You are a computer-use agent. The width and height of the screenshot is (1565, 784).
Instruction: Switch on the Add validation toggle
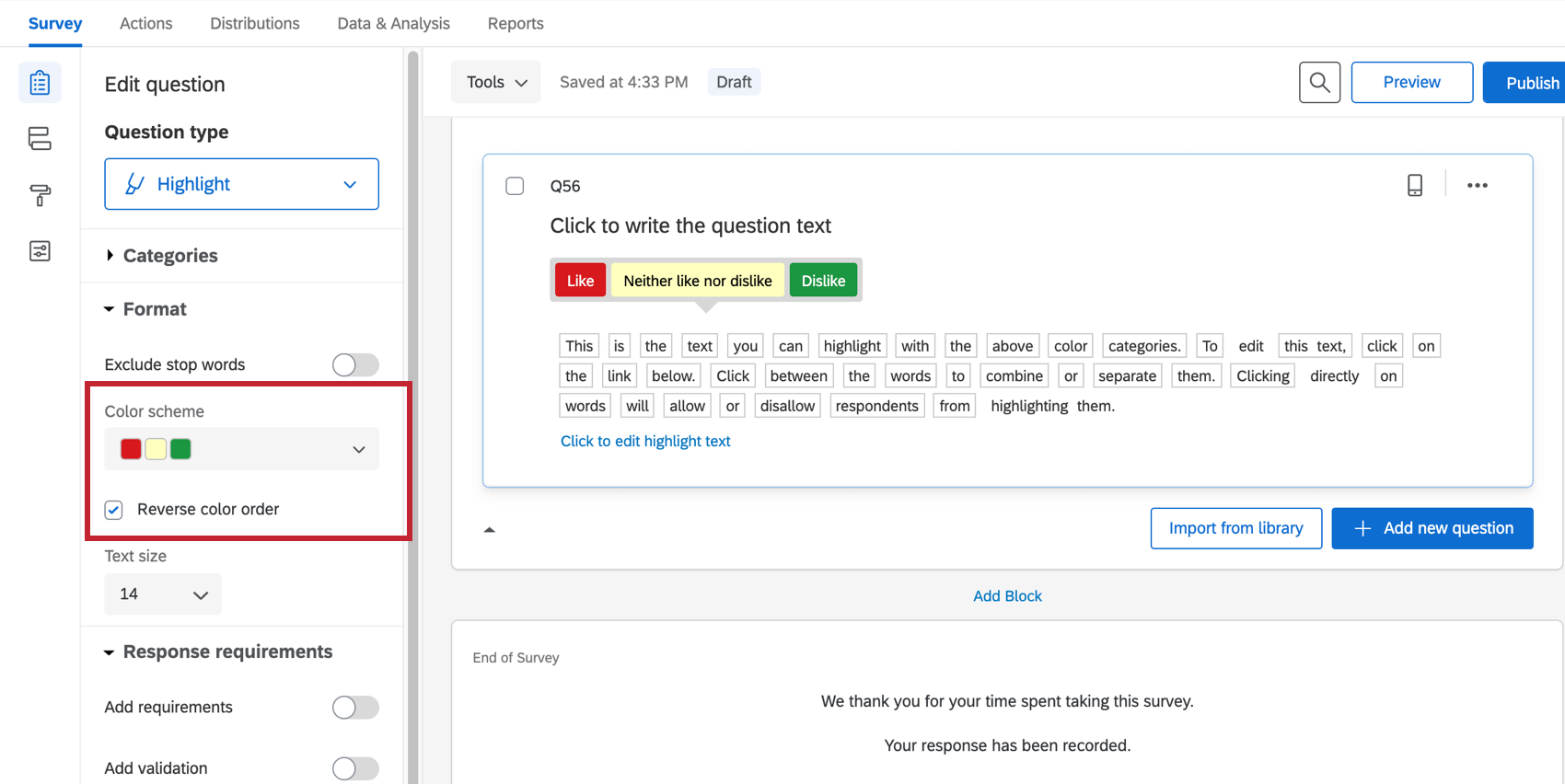(355, 768)
